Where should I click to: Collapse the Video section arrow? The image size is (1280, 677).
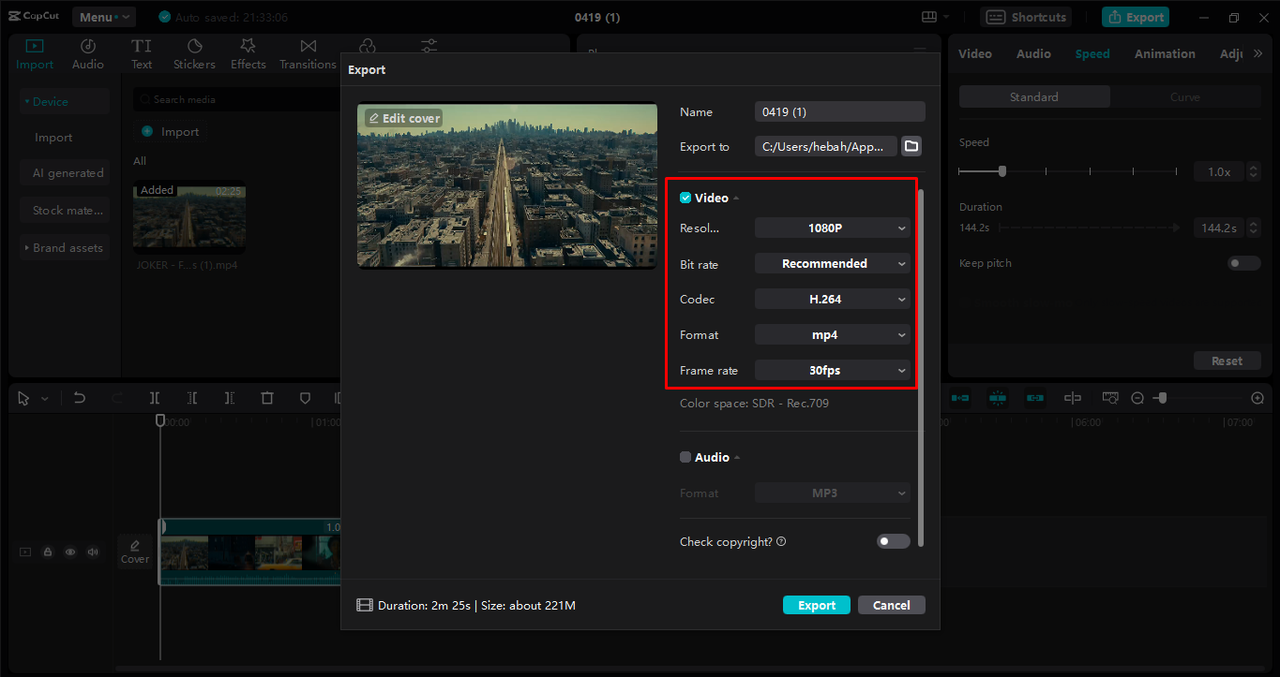[737, 198]
